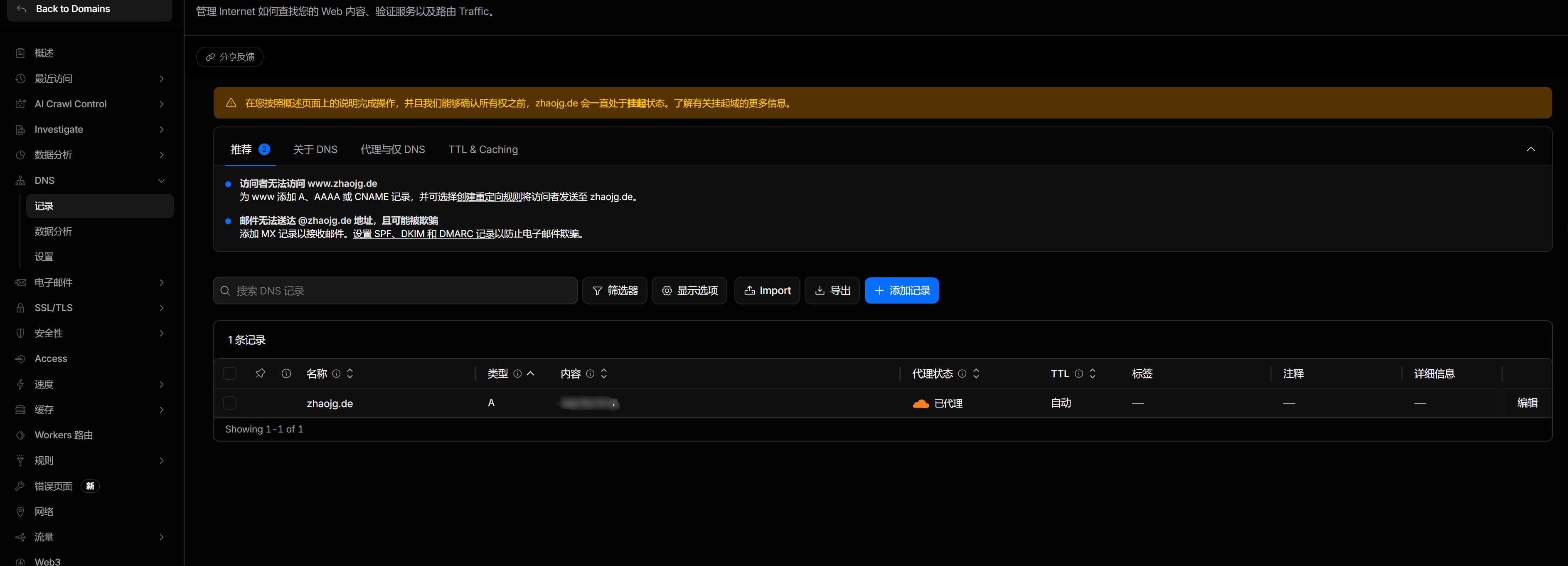Click the 设置 SPF、DKIM 和 DMARC link
This screenshot has height=566, width=1568.
click(x=423, y=234)
